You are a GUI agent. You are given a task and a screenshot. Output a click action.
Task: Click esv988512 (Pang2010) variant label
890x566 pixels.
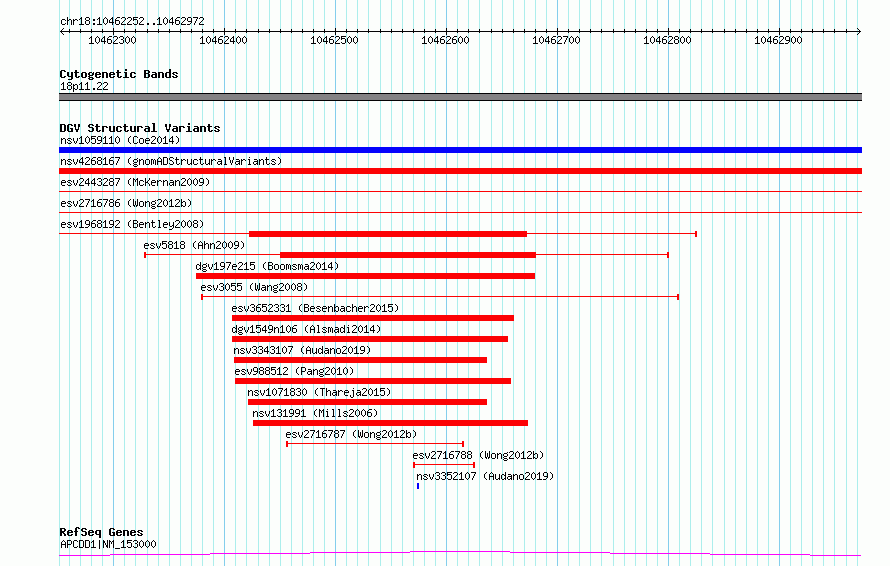[294, 371]
